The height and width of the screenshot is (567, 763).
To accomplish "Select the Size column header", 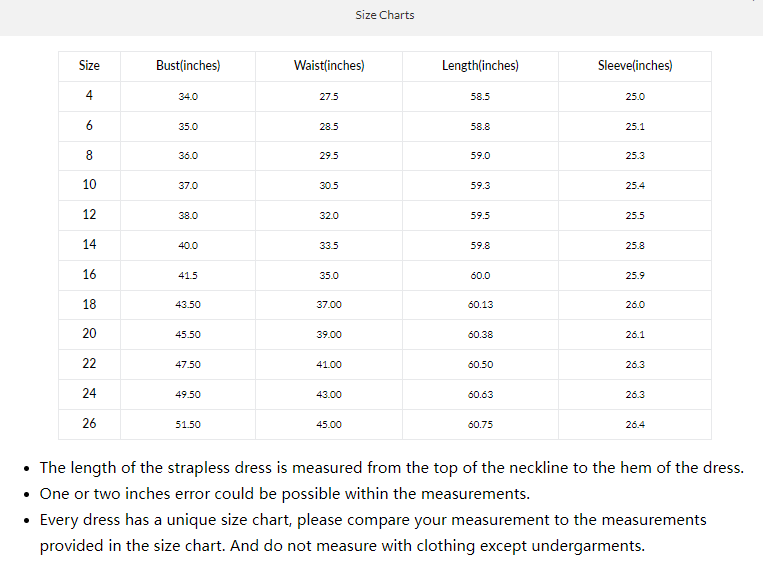I will point(89,66).
